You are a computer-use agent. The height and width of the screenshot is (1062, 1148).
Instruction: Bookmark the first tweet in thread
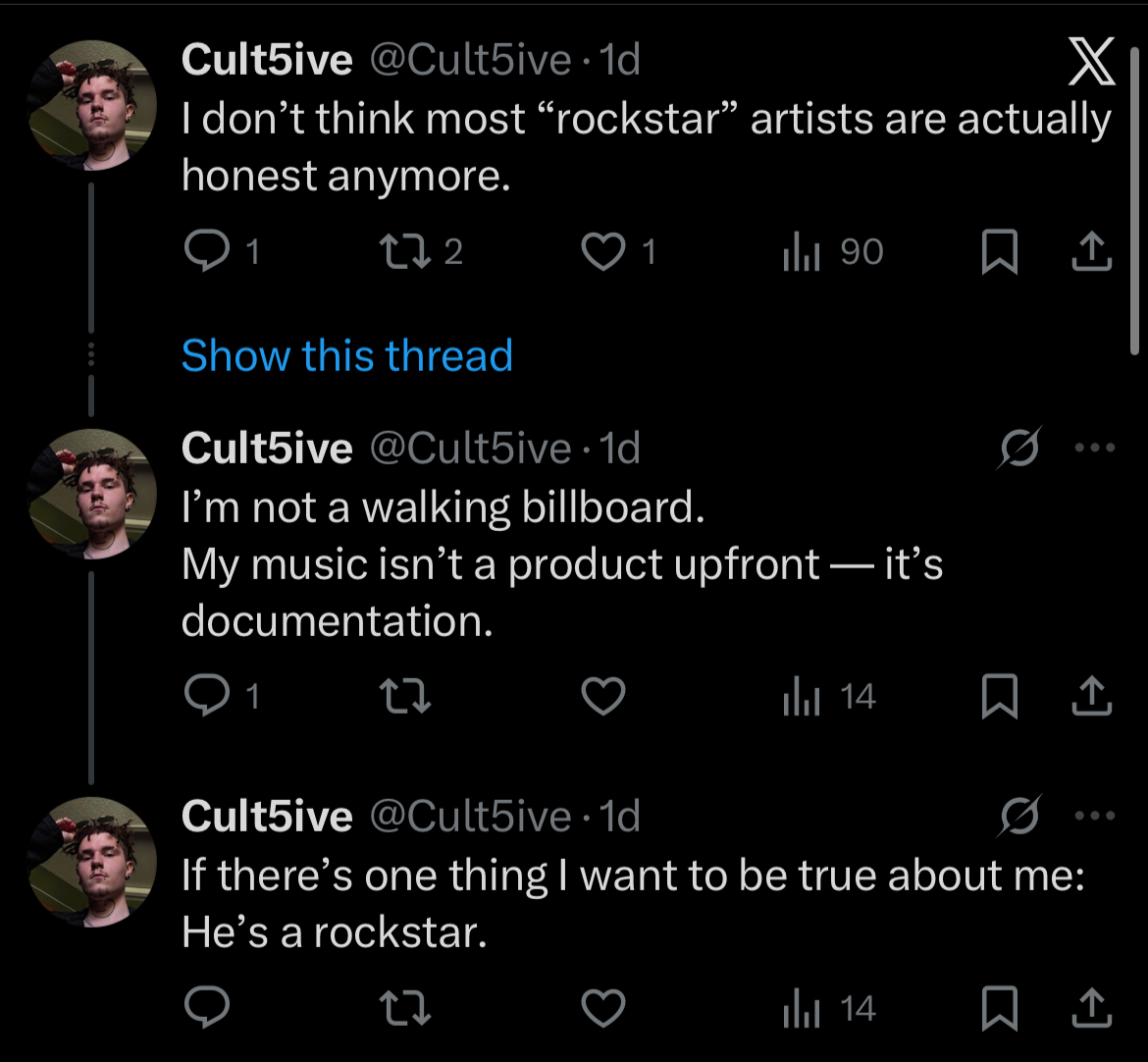999,253
